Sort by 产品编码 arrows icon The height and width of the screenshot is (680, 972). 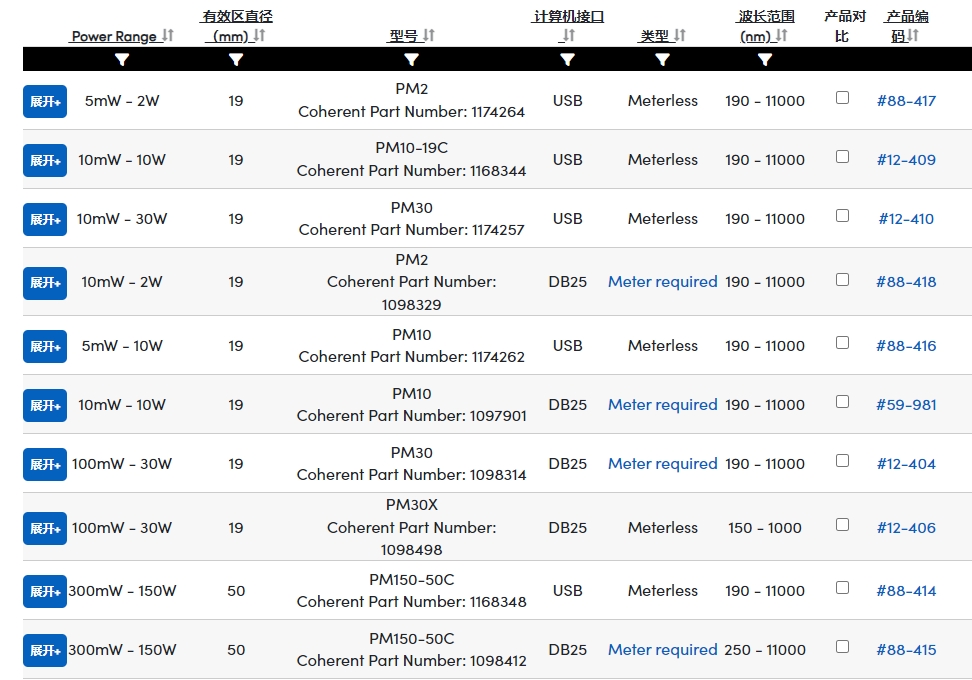click(913, 36)
